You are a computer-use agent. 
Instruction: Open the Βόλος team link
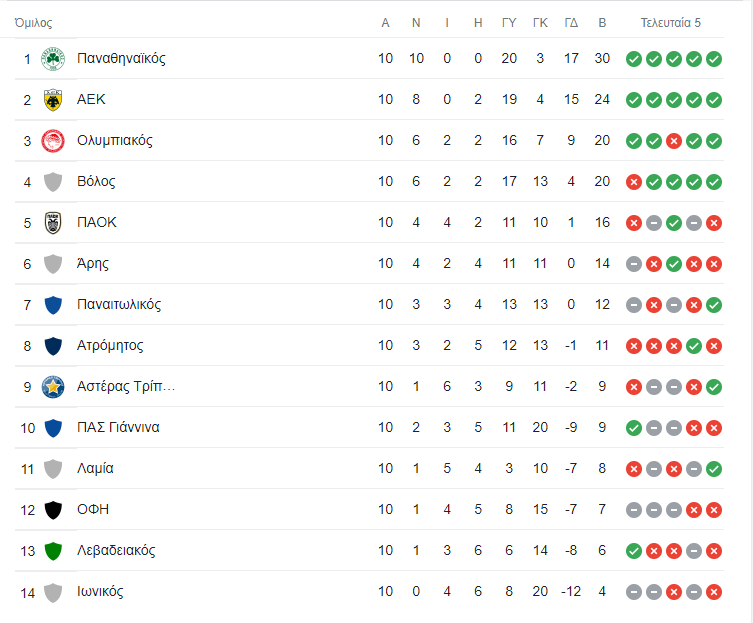click(x=96, y=182)
